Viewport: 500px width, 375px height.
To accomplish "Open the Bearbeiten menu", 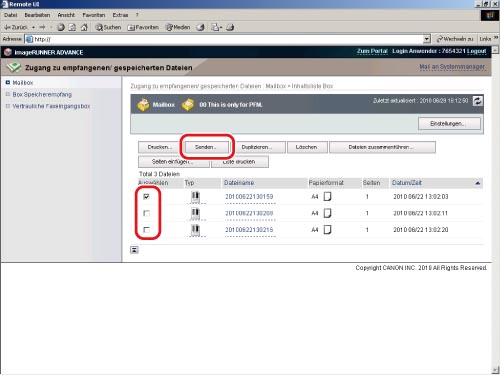I will click(37, 15).
